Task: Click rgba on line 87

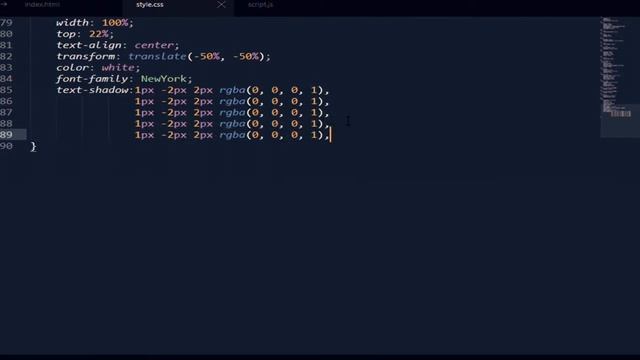Action: coord(233,112)
